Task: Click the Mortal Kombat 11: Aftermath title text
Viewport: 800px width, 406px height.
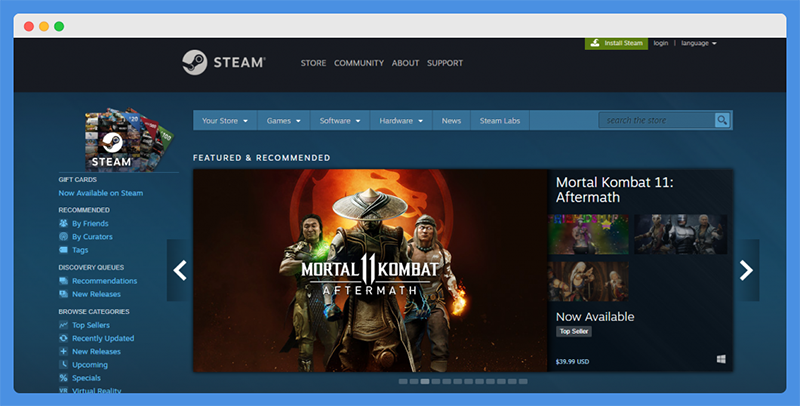Action: (614, 190)
